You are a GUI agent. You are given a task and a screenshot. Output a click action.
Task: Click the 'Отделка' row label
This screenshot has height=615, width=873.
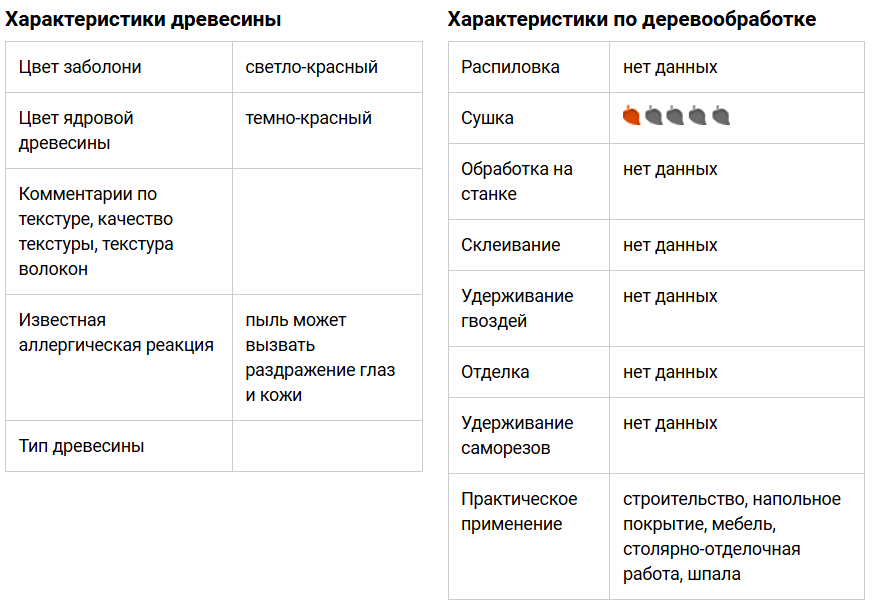pos(495,372)
